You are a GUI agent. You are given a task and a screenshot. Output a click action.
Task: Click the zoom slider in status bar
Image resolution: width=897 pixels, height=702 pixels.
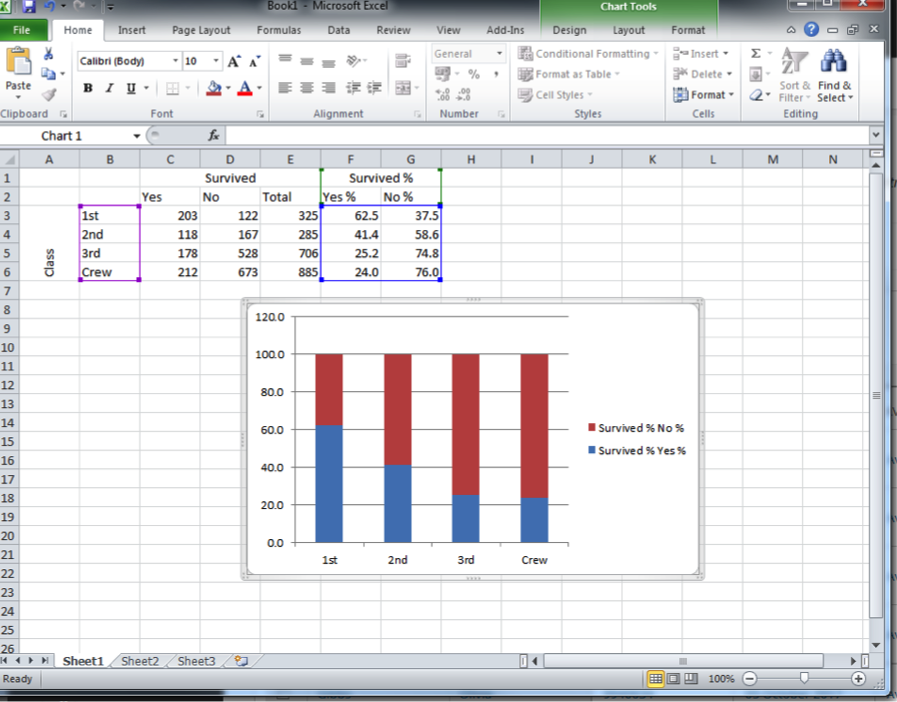(x=804, y=678)
